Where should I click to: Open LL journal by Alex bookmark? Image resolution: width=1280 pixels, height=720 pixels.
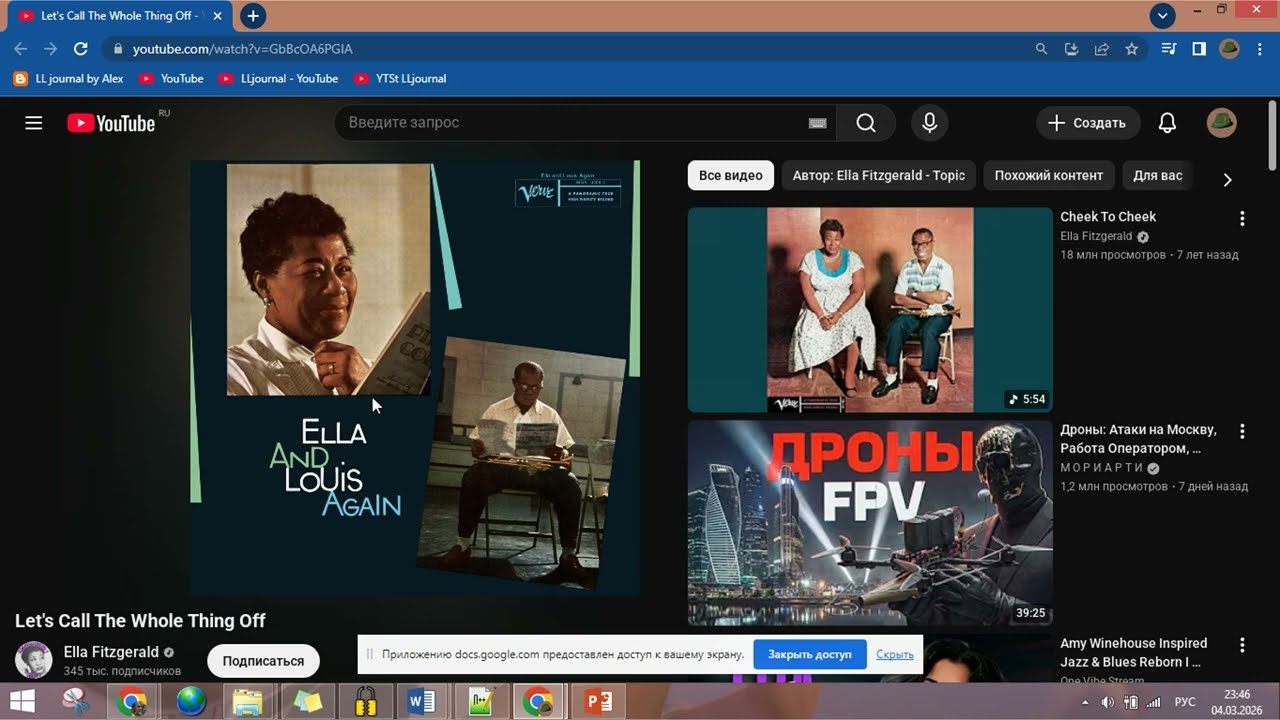[69, 78]
